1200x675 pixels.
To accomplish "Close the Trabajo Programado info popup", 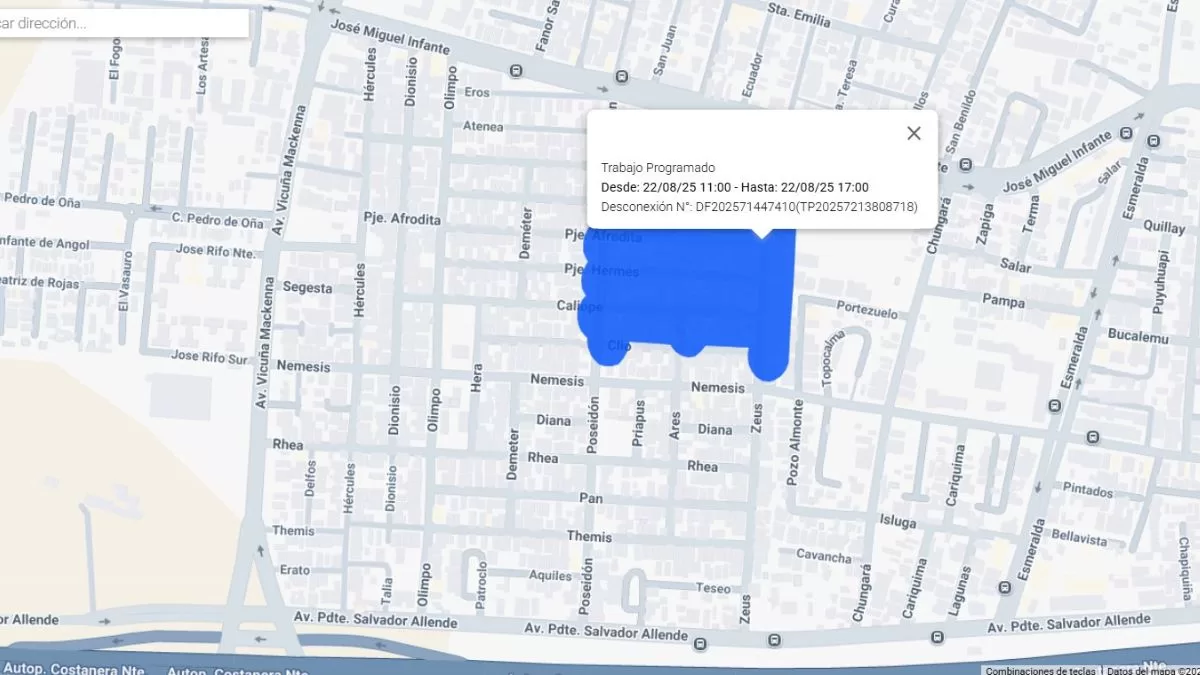I will tap(913, 134).
